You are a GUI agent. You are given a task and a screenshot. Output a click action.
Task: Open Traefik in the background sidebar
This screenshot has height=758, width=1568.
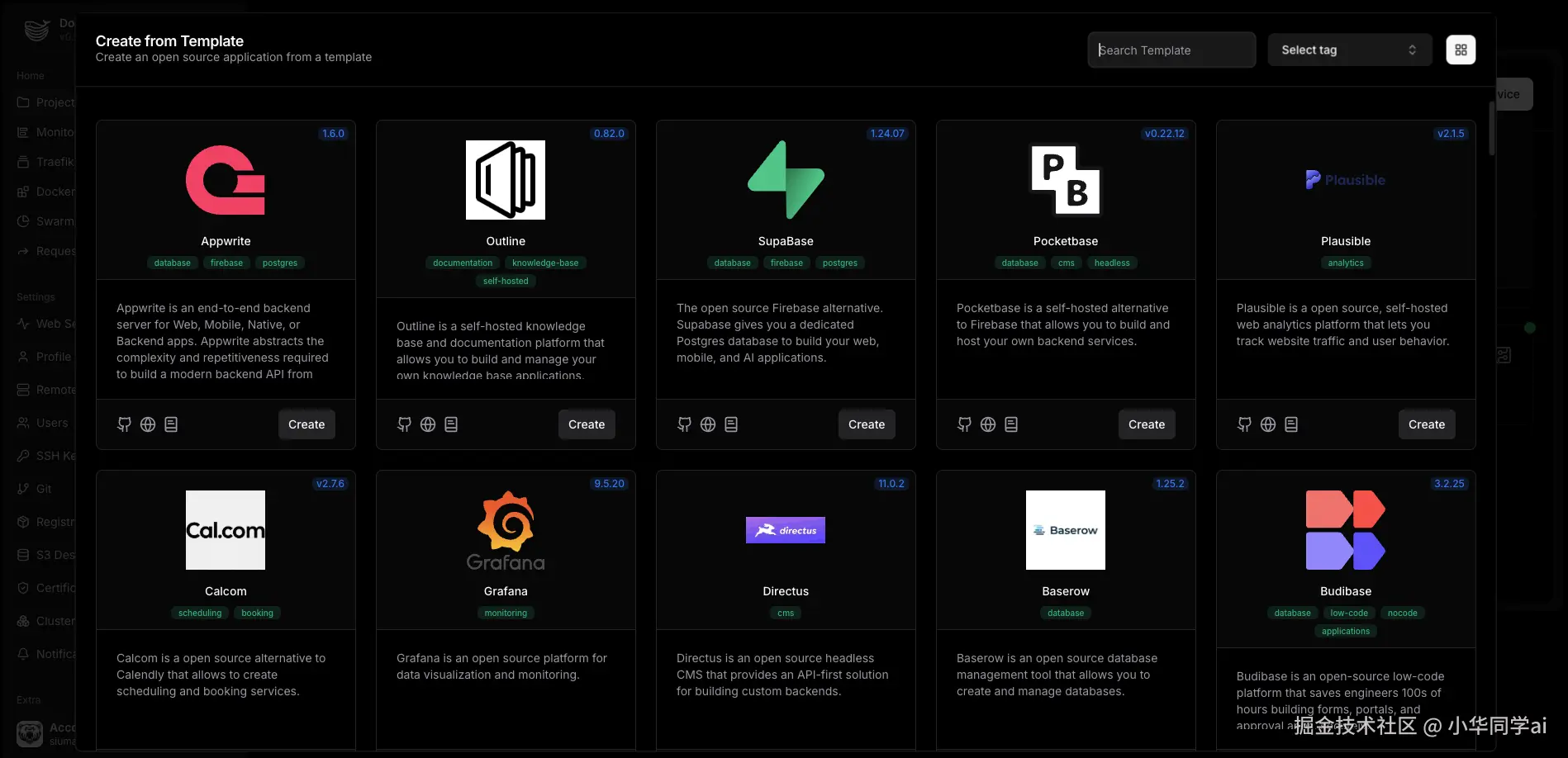pyautogui.click(x=45, y=162)
